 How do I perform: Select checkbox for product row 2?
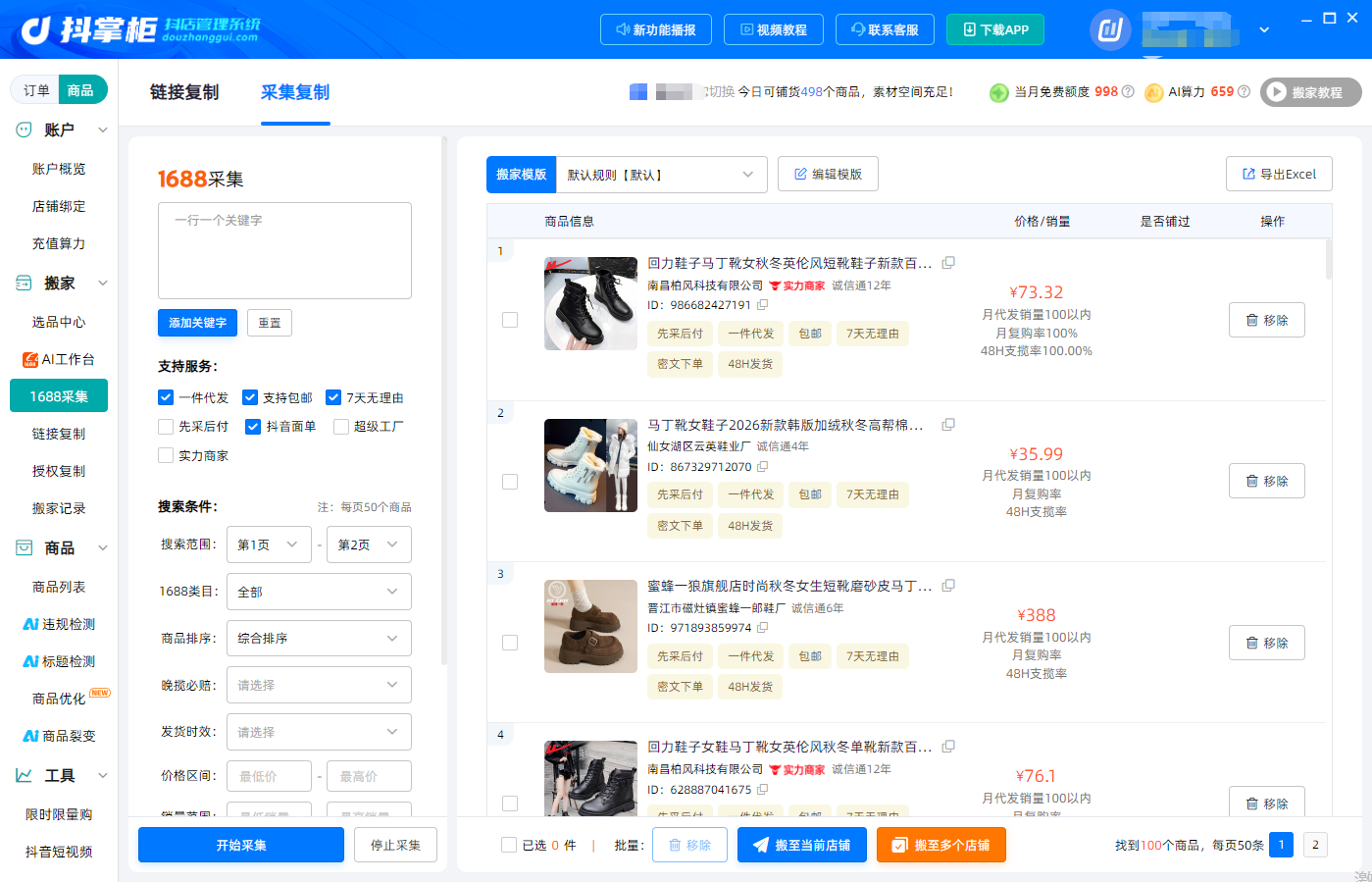(510, 482)
